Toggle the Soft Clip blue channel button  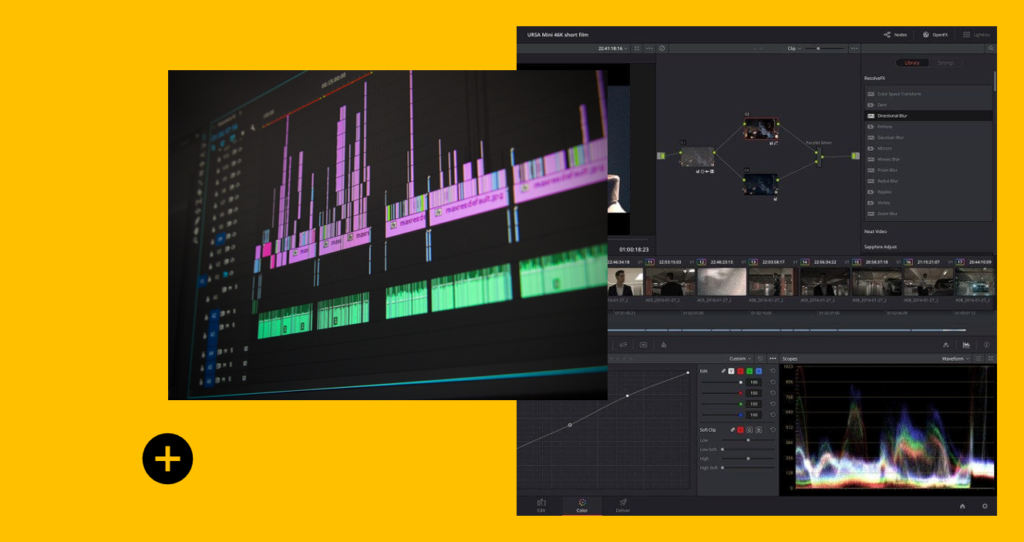tap(759, 430)
